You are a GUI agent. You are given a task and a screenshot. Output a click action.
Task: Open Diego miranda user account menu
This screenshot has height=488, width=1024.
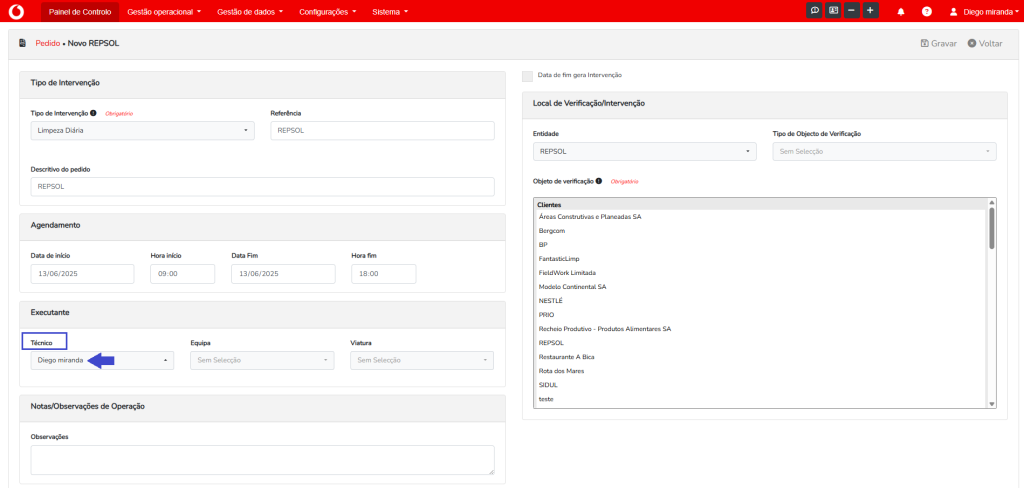pos(983,12)
